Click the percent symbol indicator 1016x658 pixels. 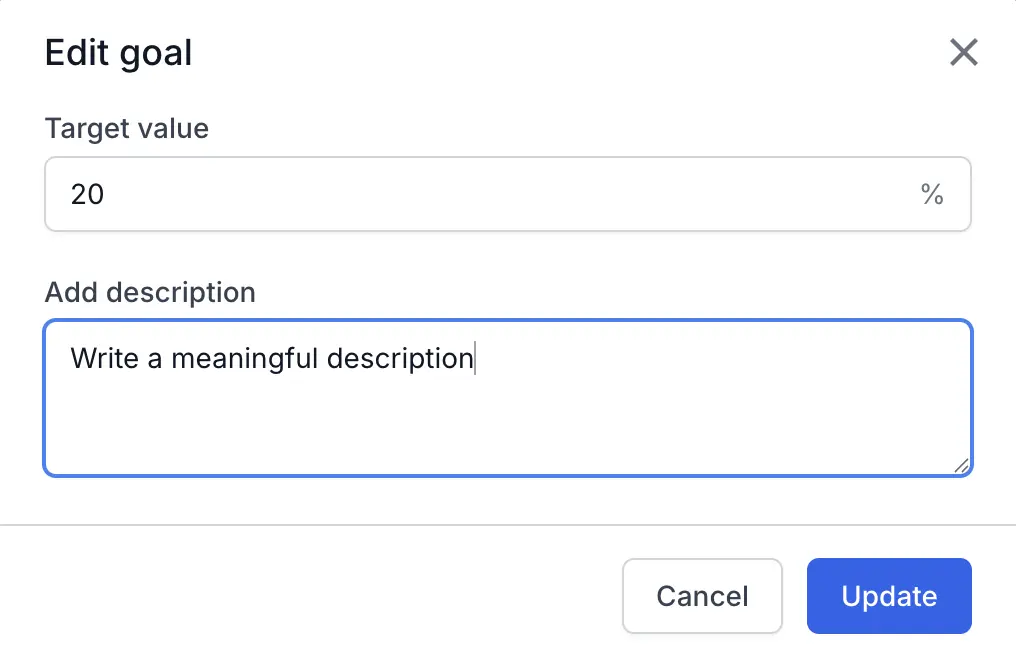pos(933,194)
